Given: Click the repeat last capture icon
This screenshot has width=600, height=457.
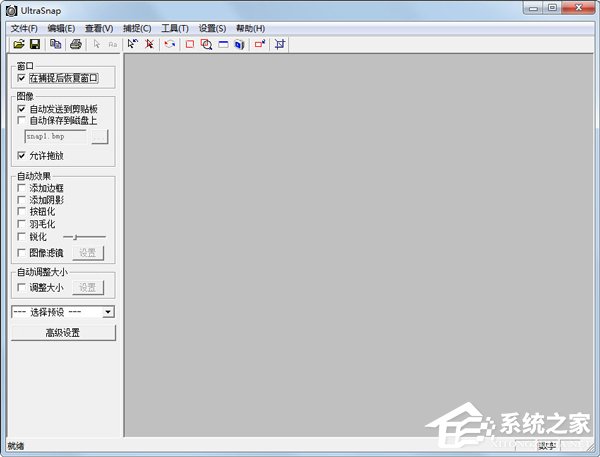Looking at the screenshot, I should [x=170, y=44].
